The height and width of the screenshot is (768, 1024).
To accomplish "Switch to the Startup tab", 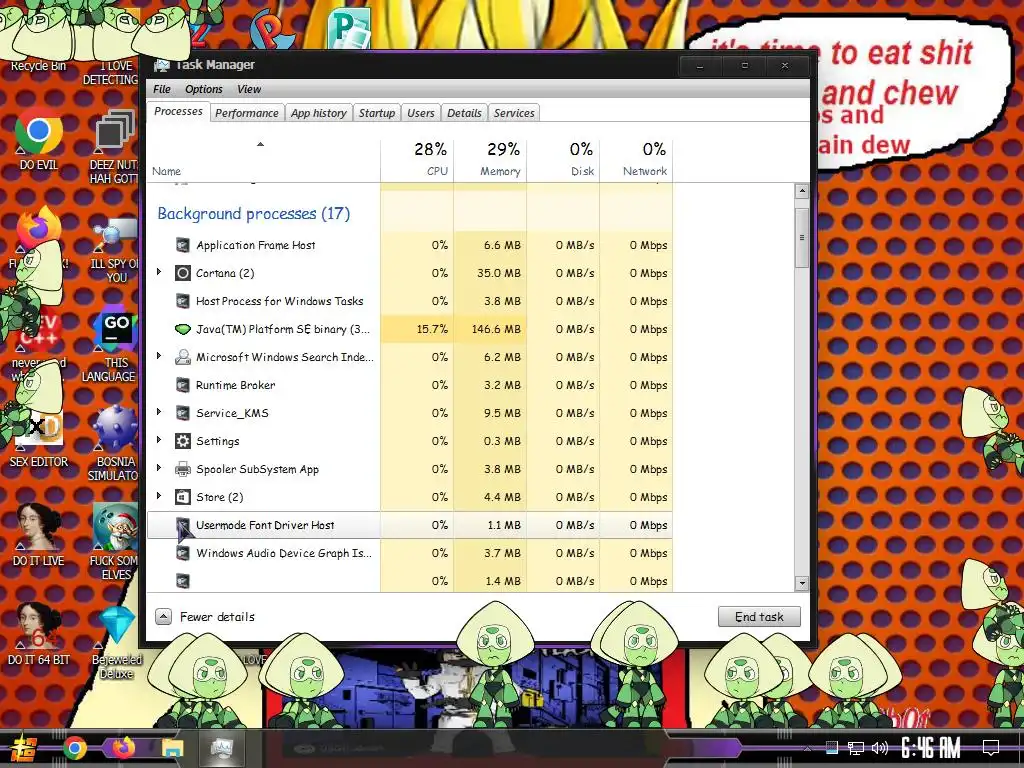I will coord(377,113).
